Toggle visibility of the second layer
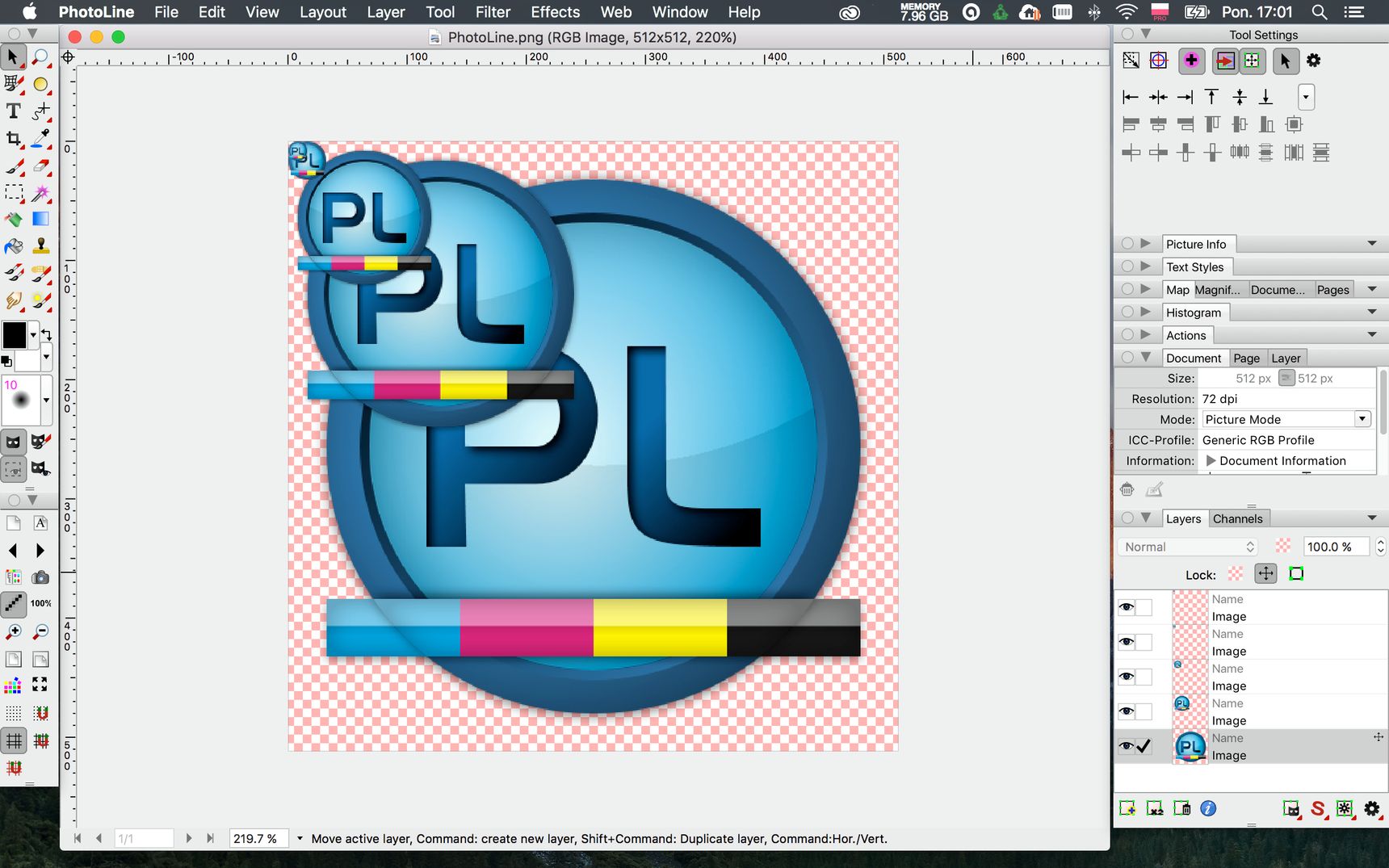The height and width of the screenshot is (868, 1389). 1126,642
